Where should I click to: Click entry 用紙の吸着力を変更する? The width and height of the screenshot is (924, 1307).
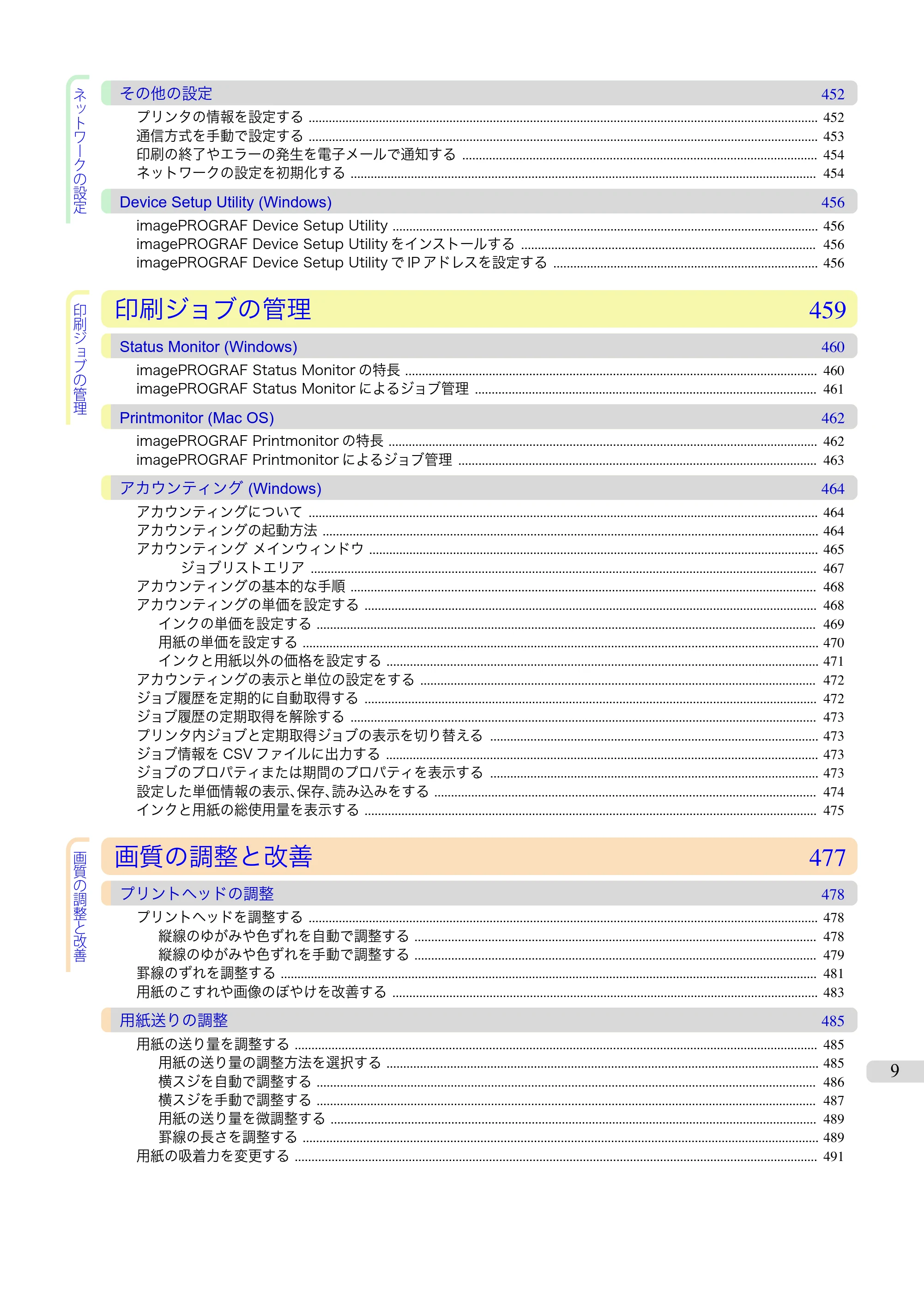tap(490, 1156)
